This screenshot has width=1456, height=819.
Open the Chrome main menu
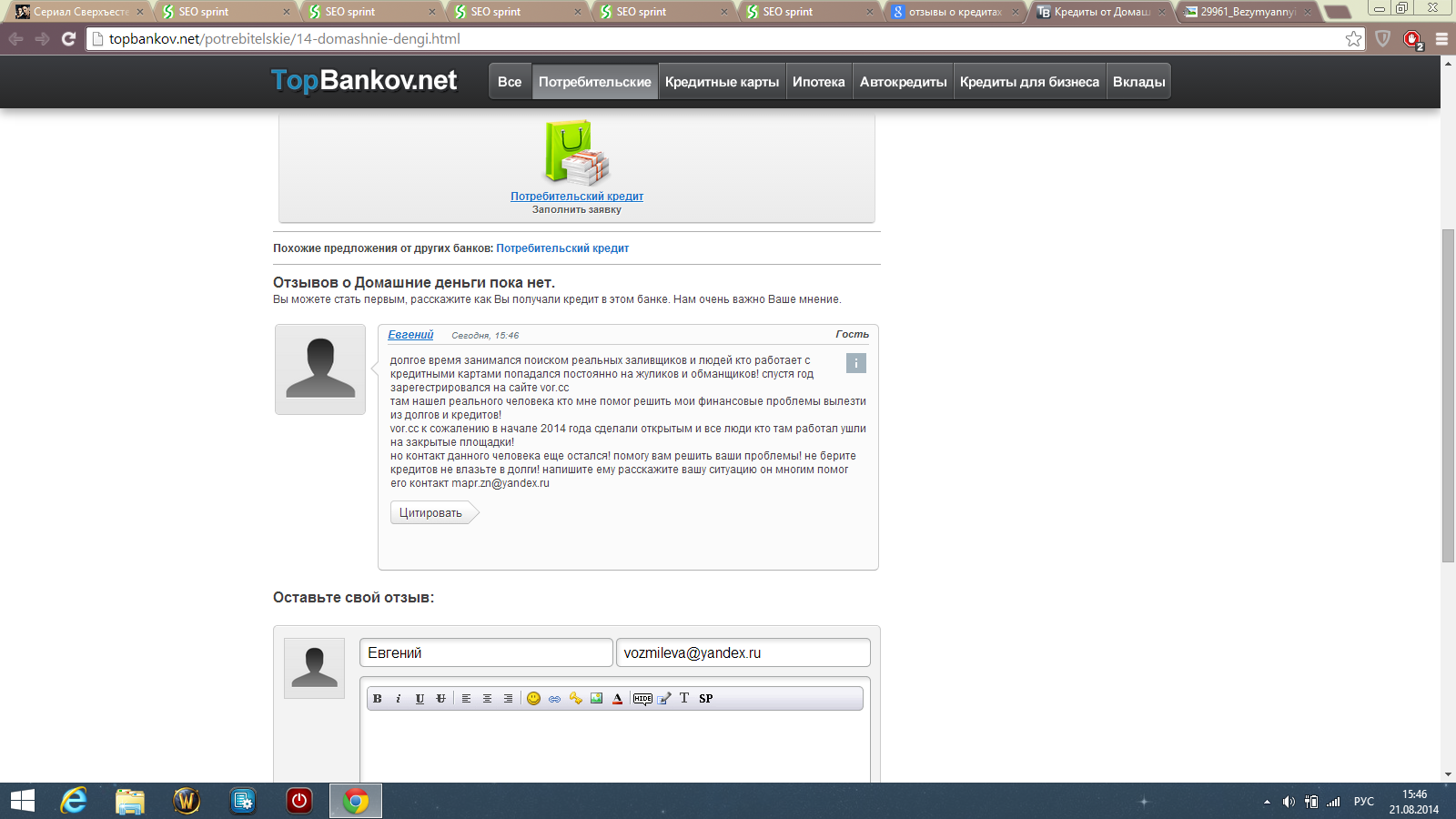click(1442, 39)
